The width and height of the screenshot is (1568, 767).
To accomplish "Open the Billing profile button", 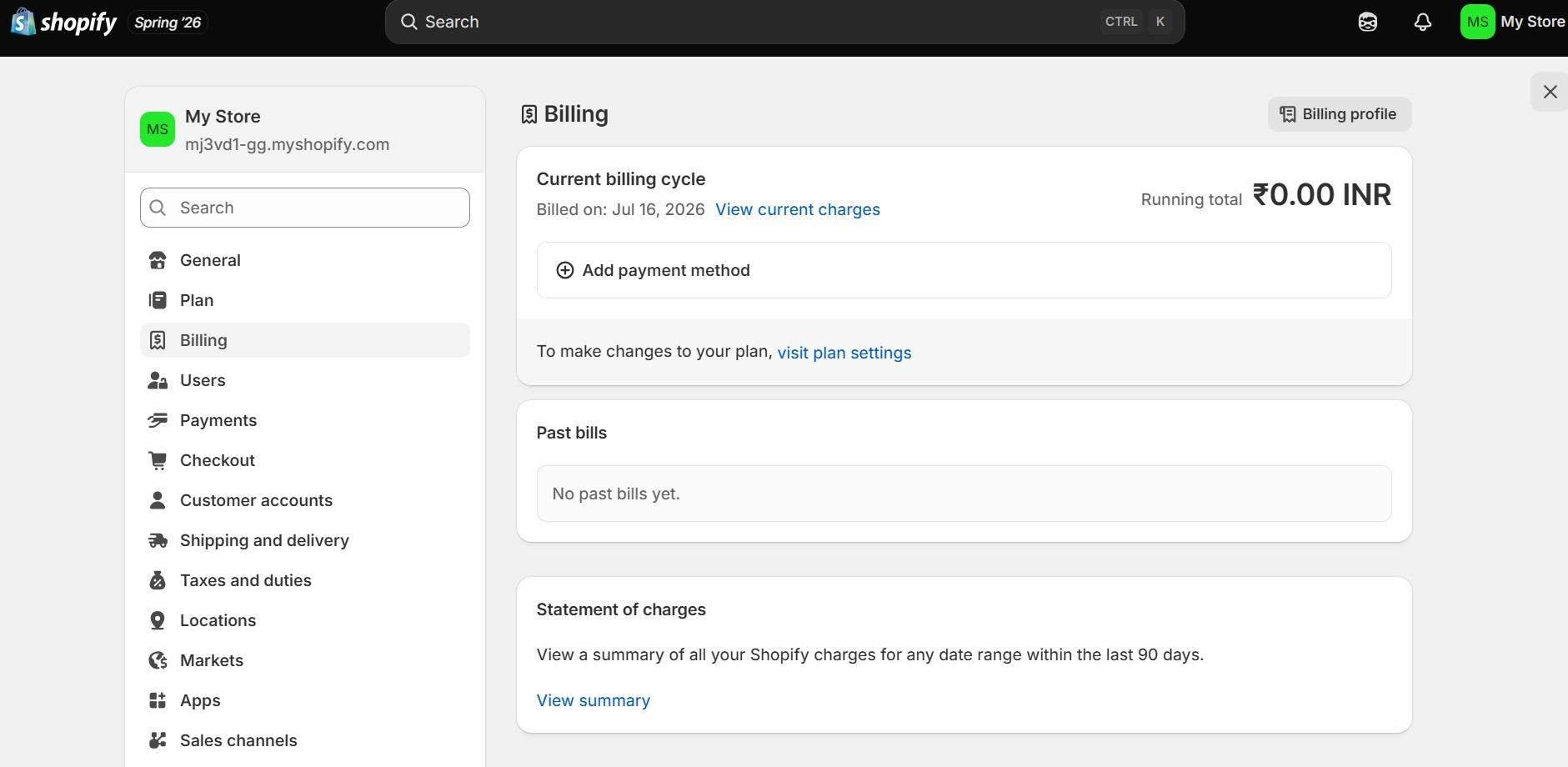I will (x=1340, y=114).
